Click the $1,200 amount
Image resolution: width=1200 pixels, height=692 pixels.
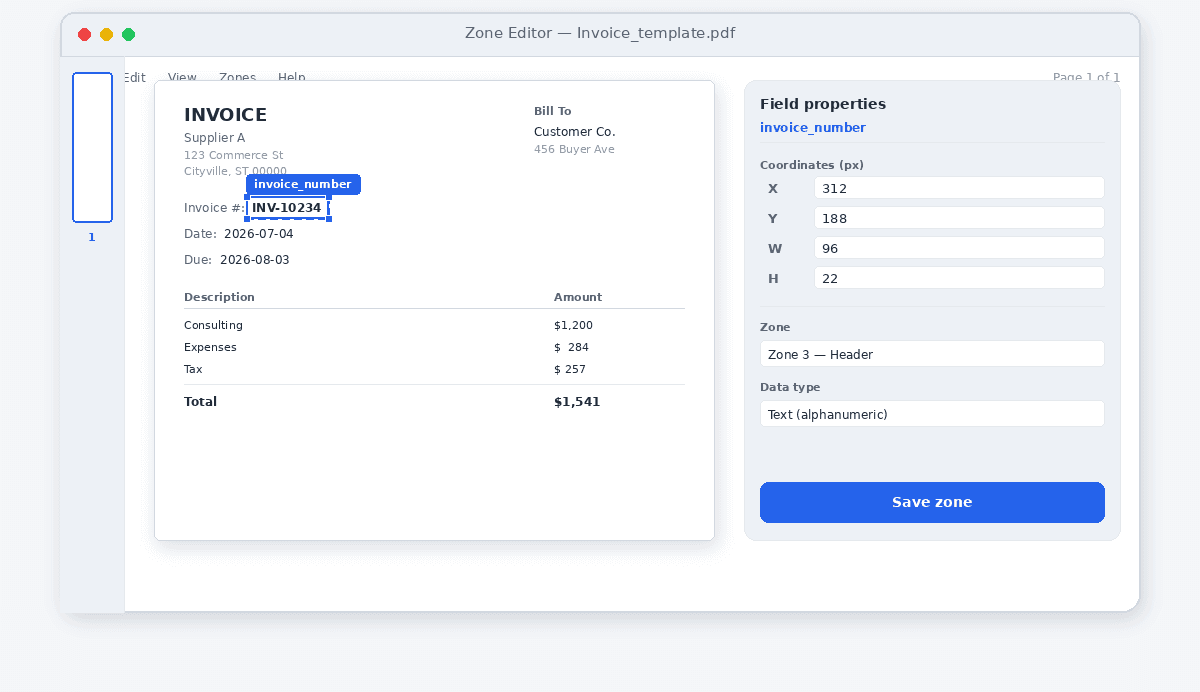pyautogui.click(x=573, y=325)
